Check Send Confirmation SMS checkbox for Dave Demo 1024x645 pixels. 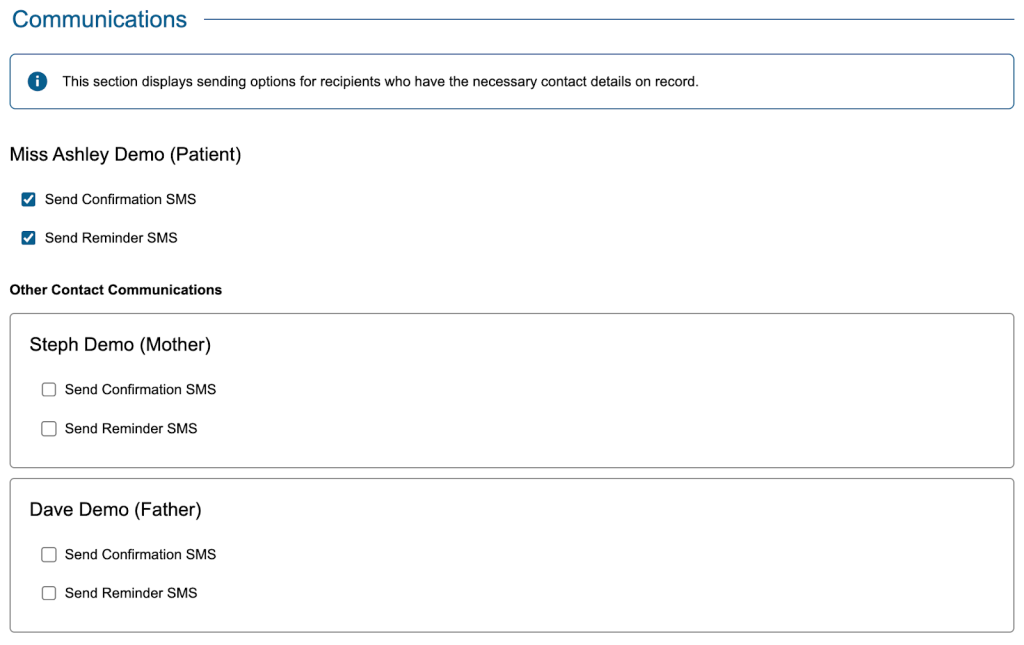coord(49,555)
